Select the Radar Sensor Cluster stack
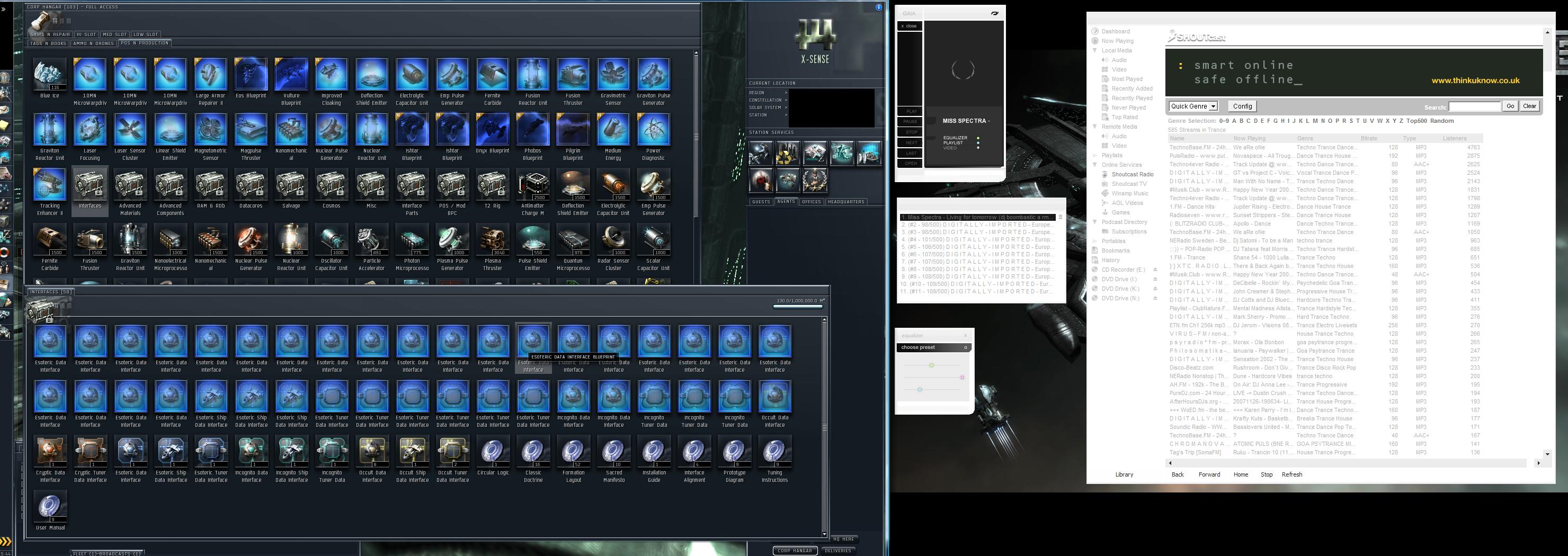Image resolution: width=1568 pixels, height=556 pixels. click(x=613, y=240)
